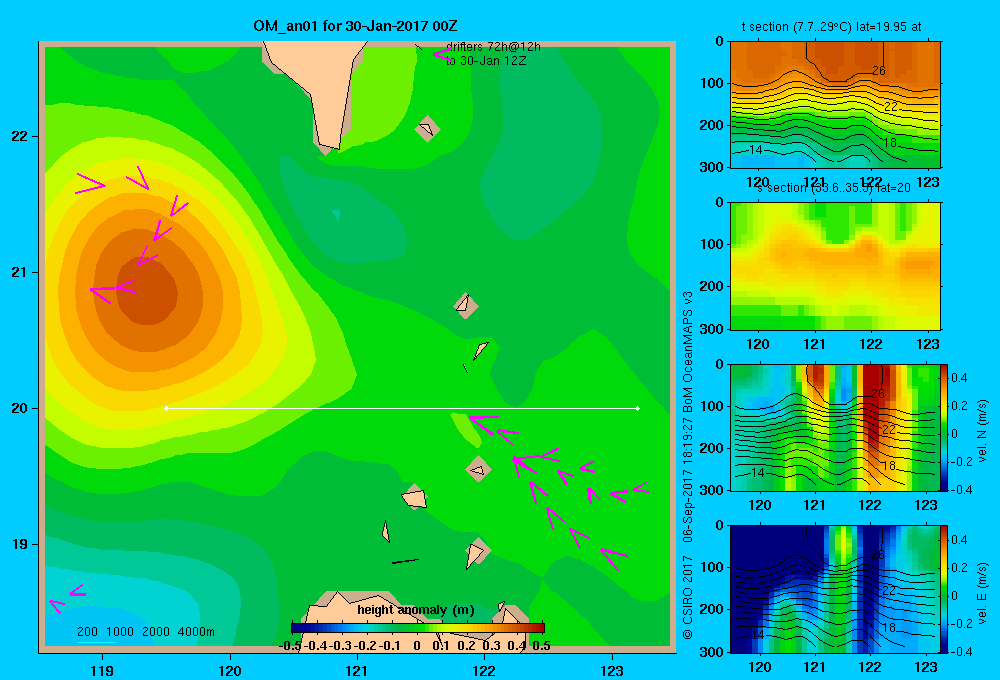
Task: Click the longitude 119 axis label on main map
Action: click(x=102, y=670)
